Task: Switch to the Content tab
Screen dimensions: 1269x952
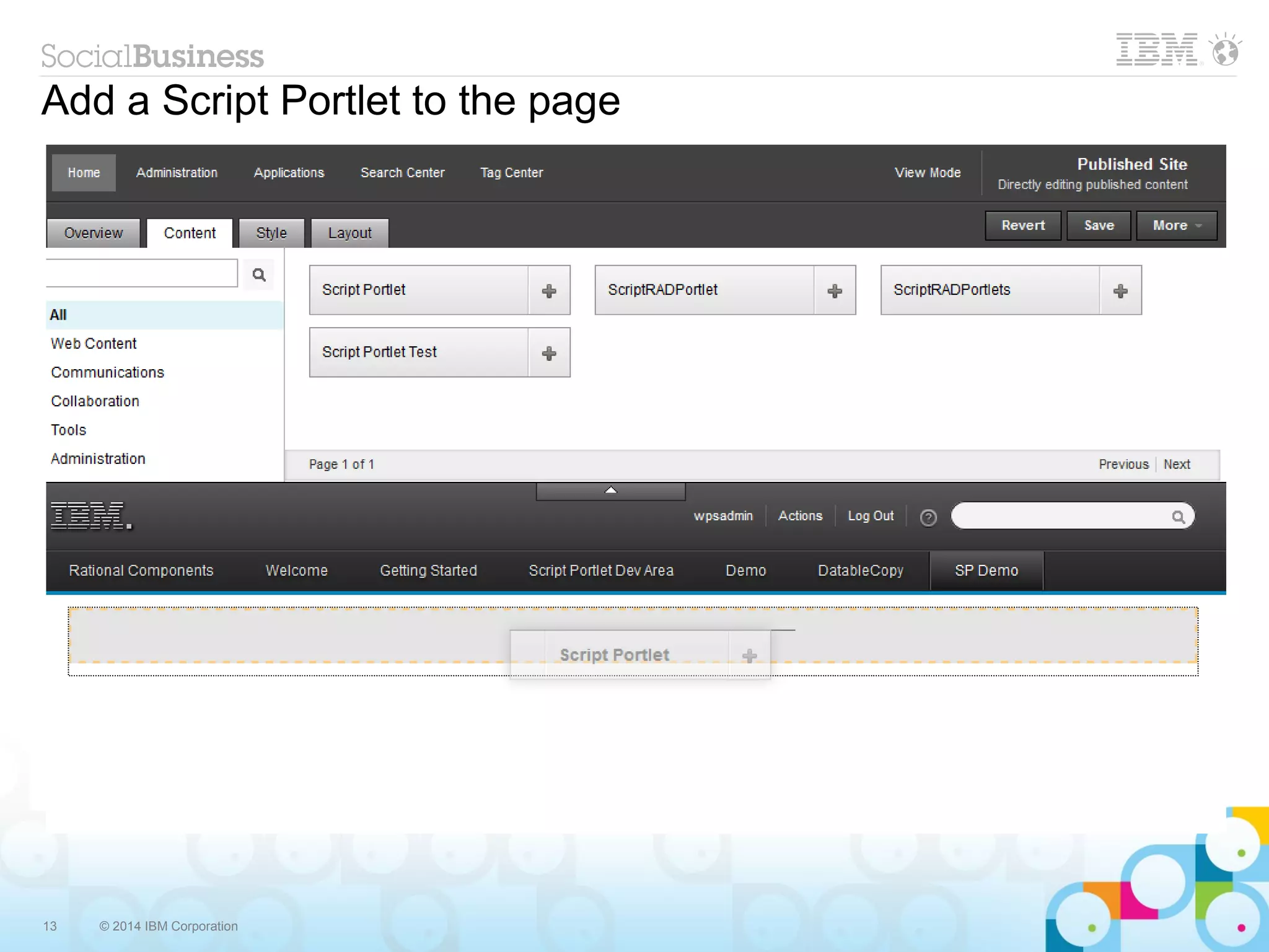Action: click(190, 233)
